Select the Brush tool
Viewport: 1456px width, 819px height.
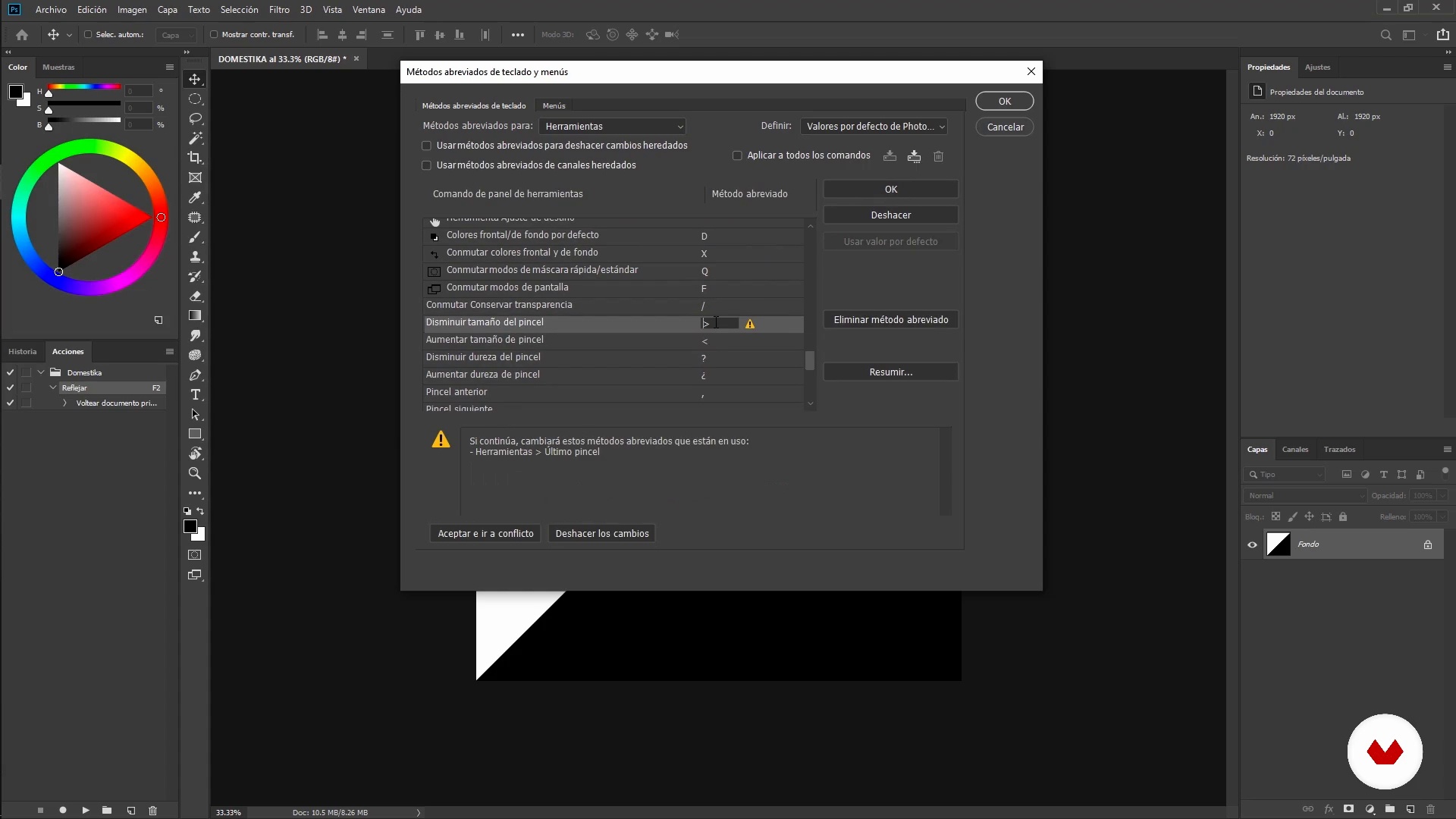click(195, 237)
